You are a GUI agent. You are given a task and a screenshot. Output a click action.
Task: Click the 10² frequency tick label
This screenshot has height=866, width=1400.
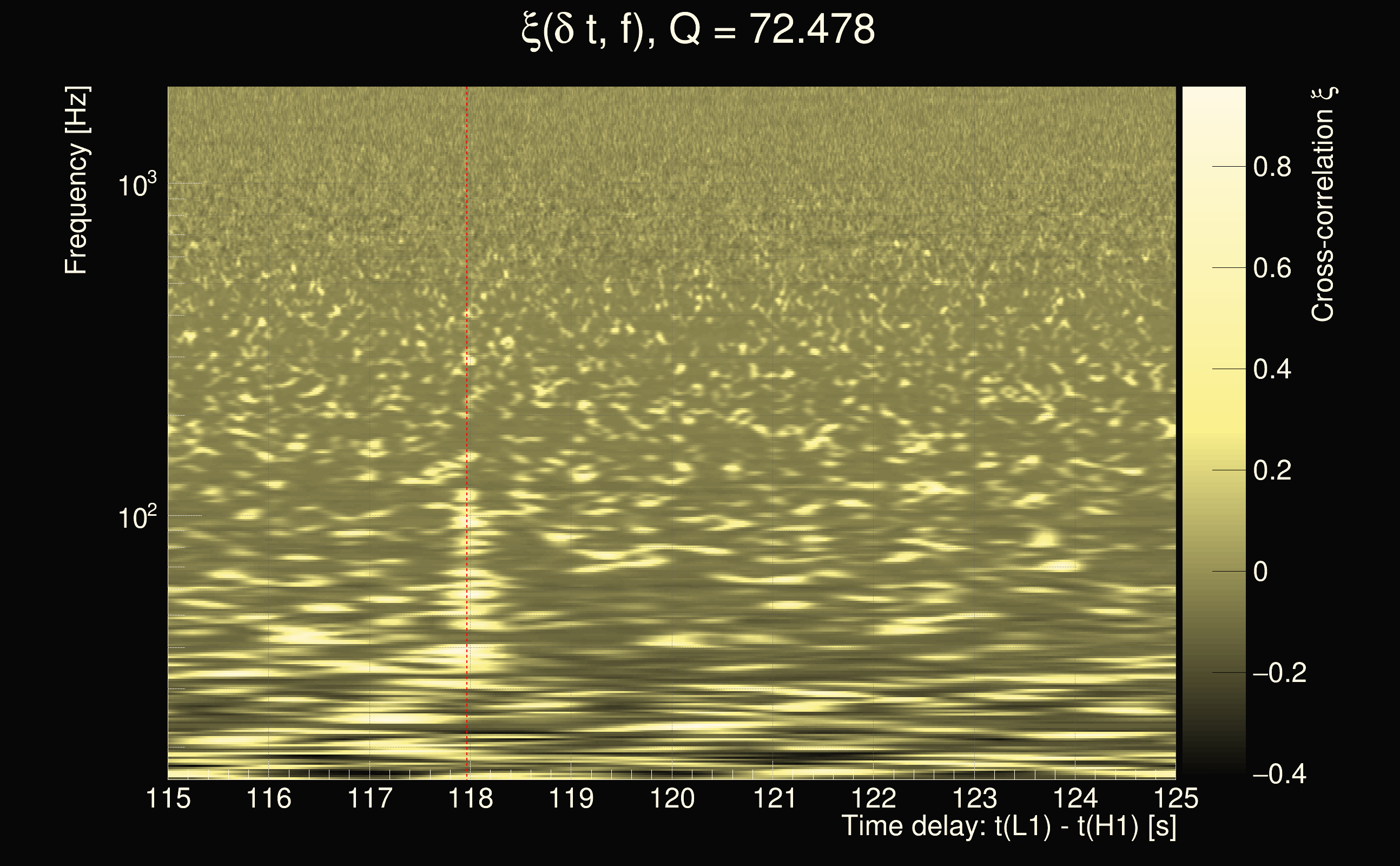(137, 517)
